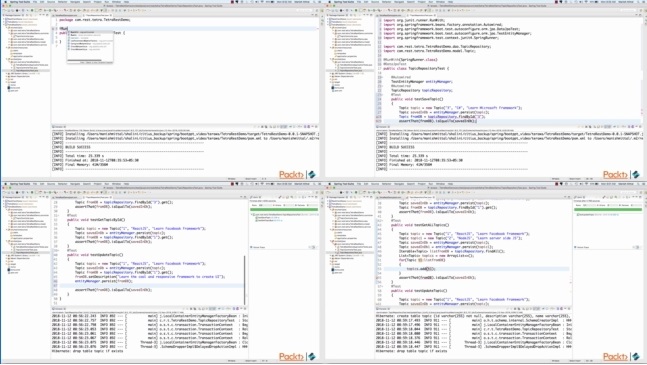Open Window menu in the testGetAllTopics window
This screenshot has width=647, height=365.
pyautogui.click(x=440, y=184)
